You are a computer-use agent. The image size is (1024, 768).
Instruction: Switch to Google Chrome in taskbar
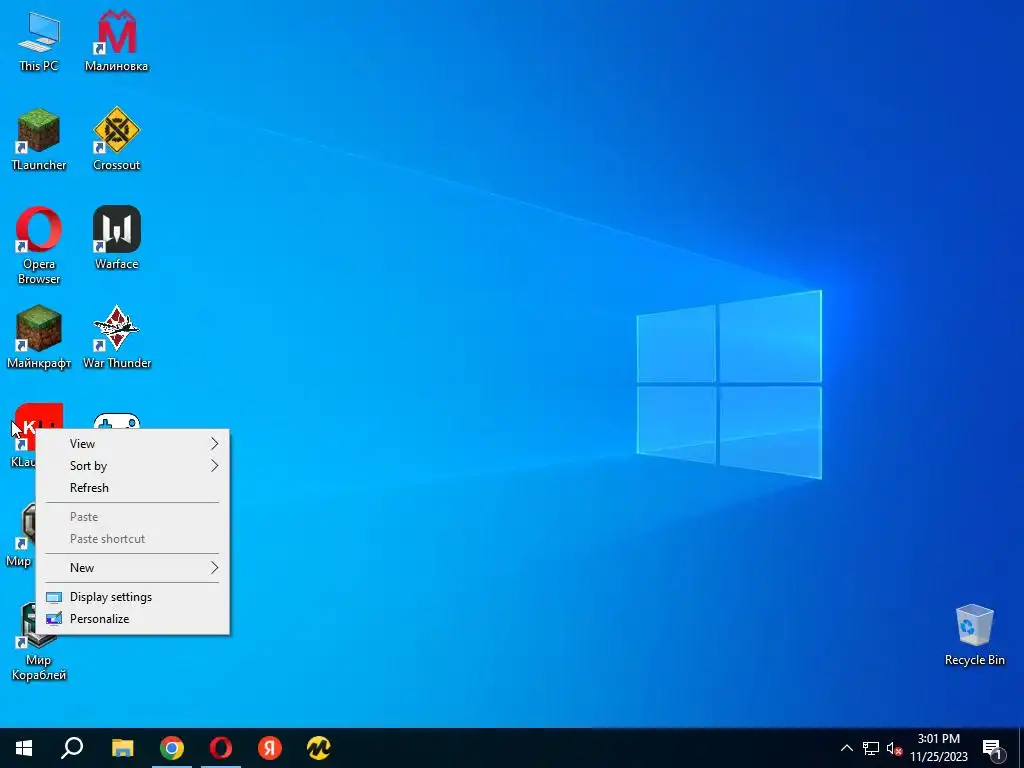[172, 748]
